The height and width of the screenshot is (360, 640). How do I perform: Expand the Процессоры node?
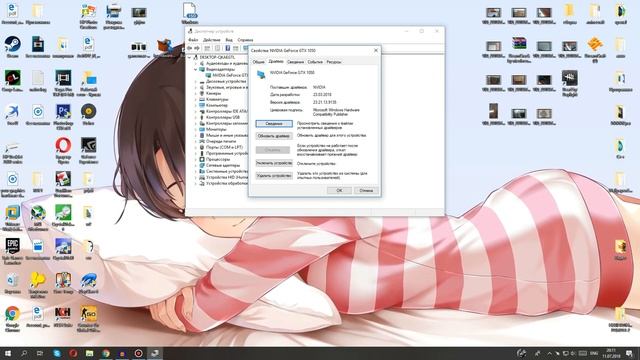(196, 159)
